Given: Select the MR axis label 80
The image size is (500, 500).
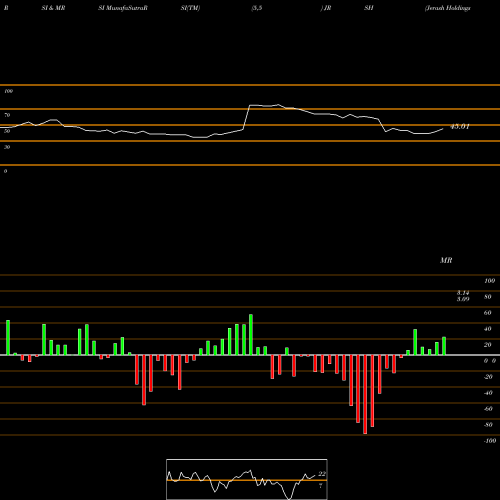Looking at the screenshot, I should click(488, 297).
